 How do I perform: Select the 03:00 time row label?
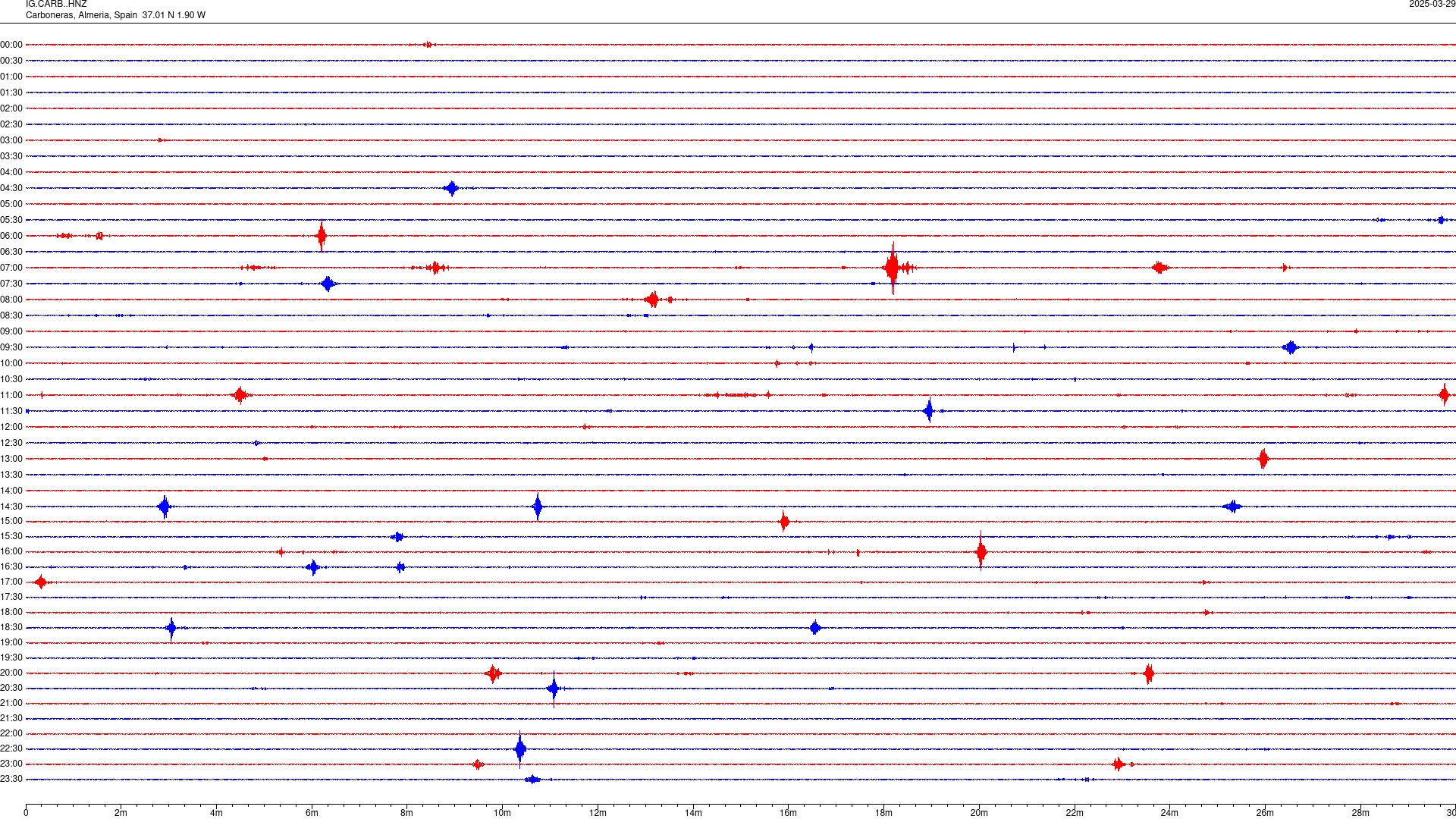(11, 140)
